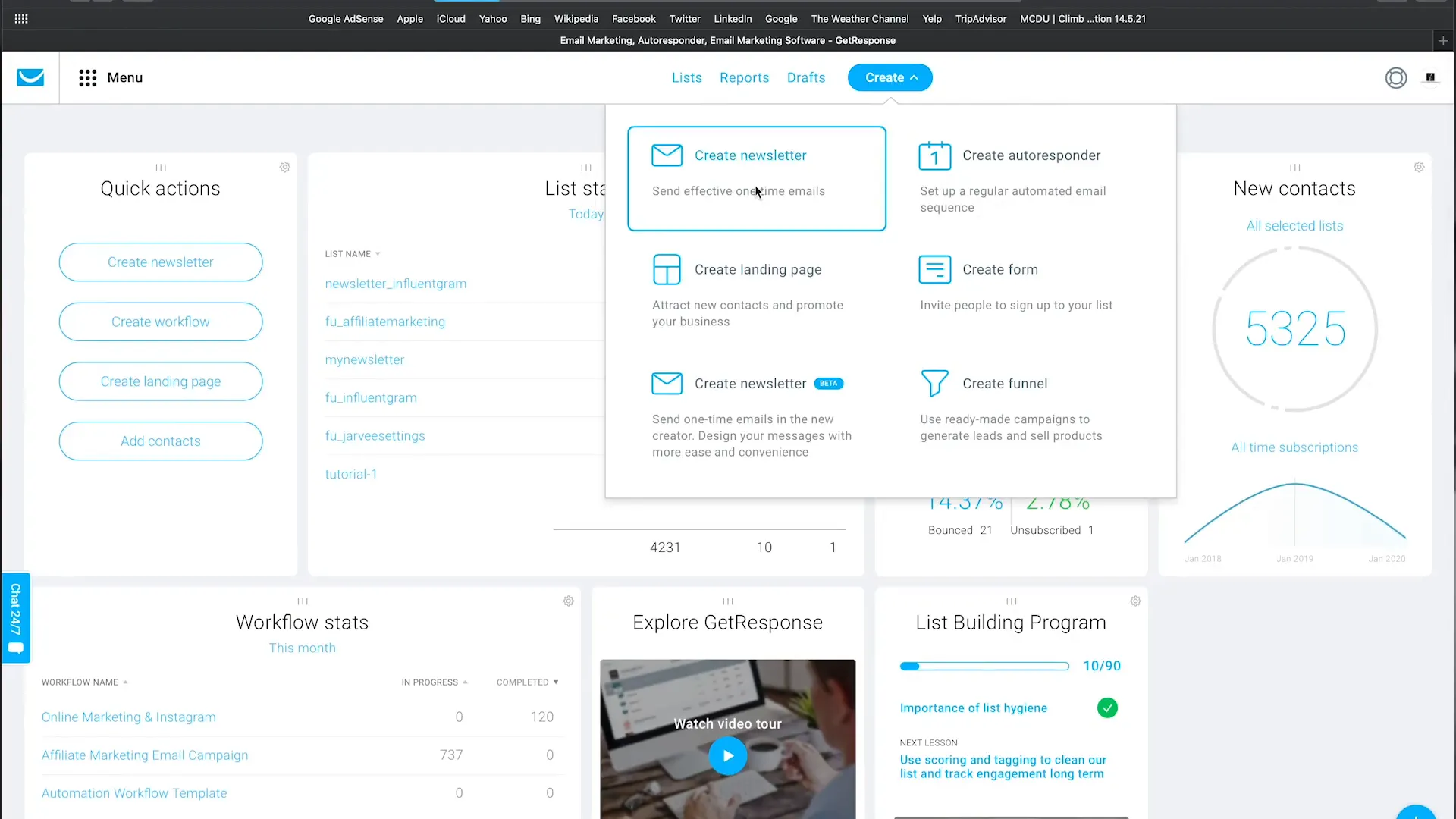Open the Chat 24/7 side tab
This screenshot has height=819, width=1456.
click(15, 618)
